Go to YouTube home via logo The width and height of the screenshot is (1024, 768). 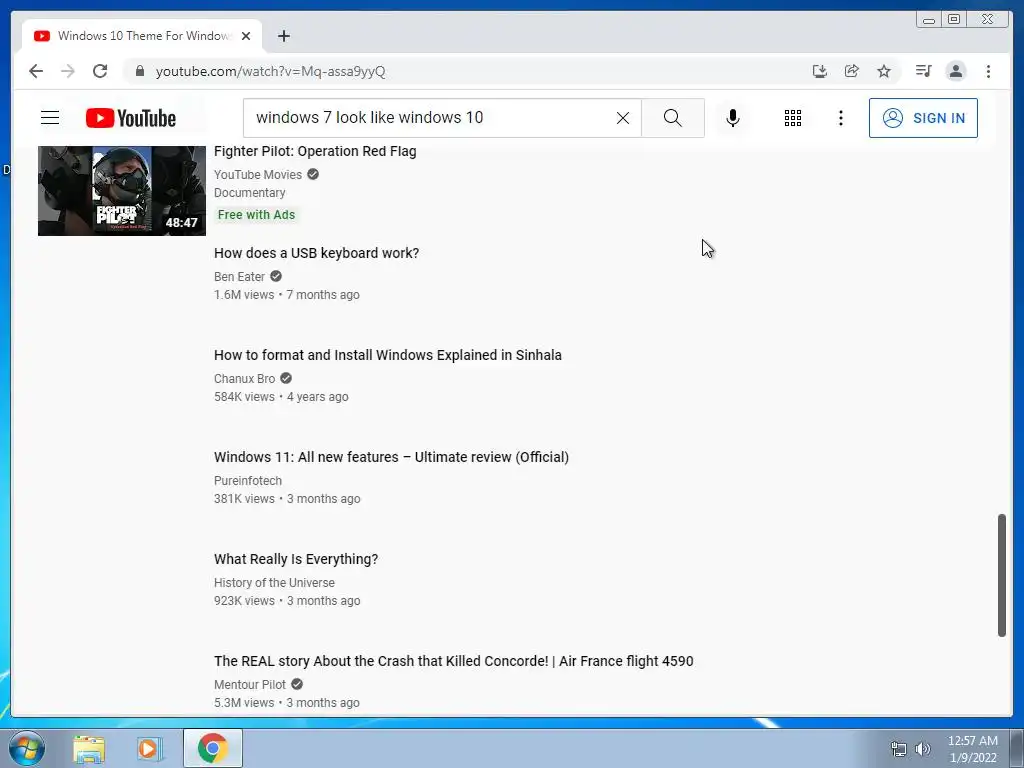point(131,118)
